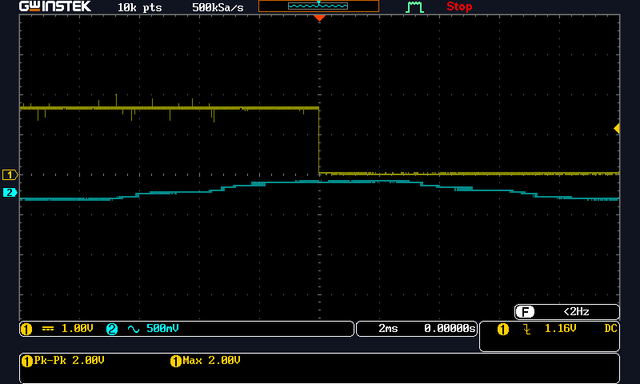Click the channel icon beside Pk-Pk measurement
The image size is (640, 384).
click(x=27, y=361)
